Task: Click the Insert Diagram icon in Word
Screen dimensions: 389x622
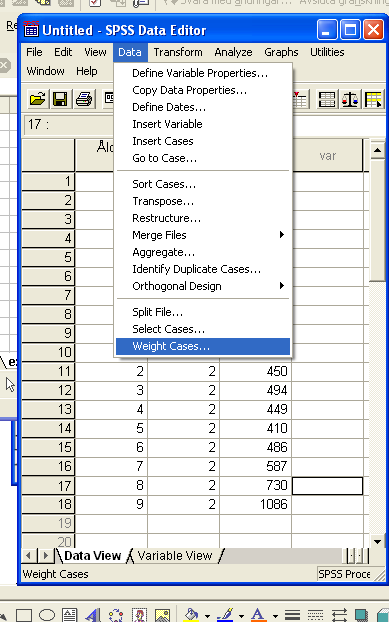Action: pos(116,615)
